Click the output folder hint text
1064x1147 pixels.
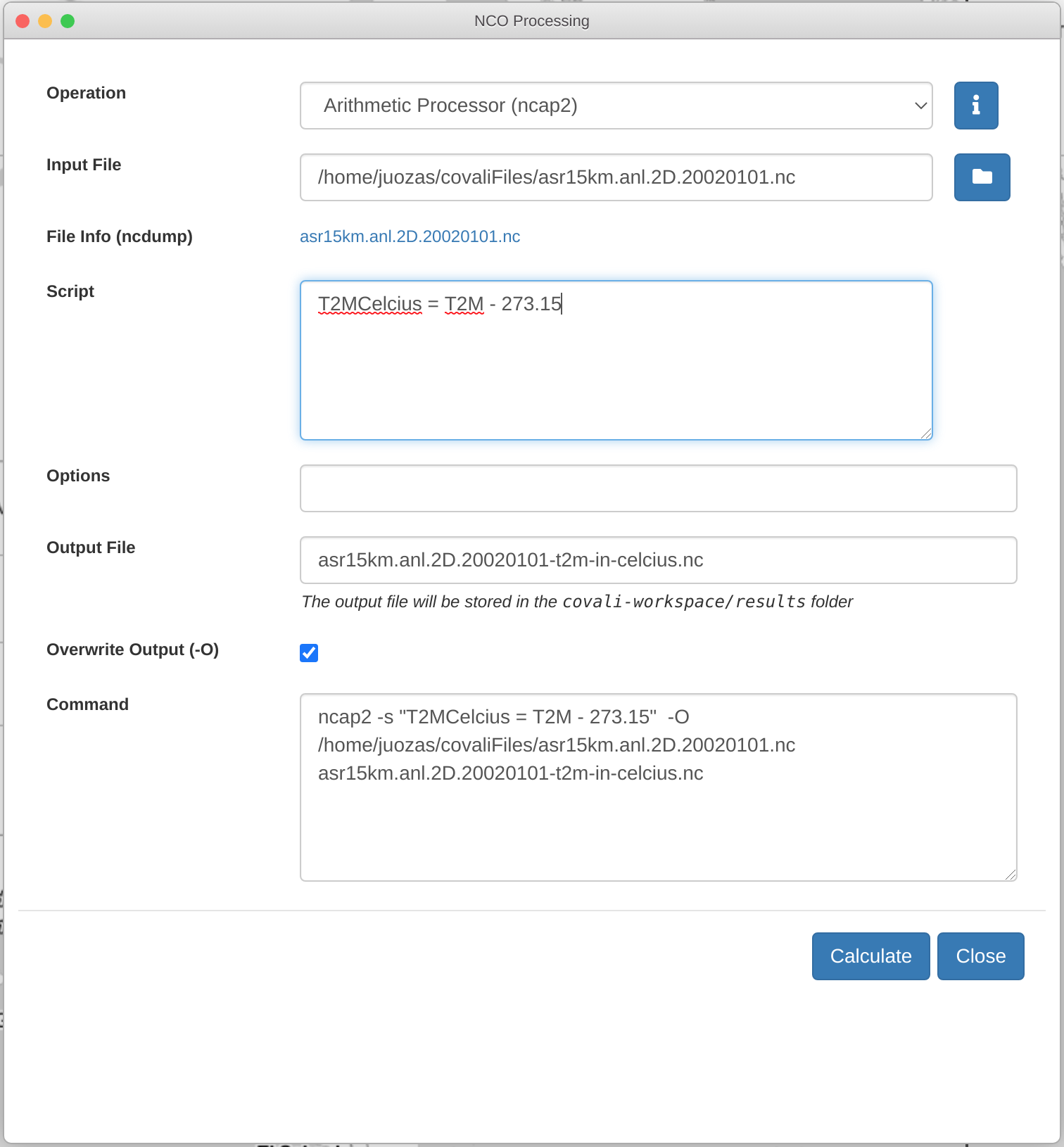pyautogui.click(x=577, y=602)
